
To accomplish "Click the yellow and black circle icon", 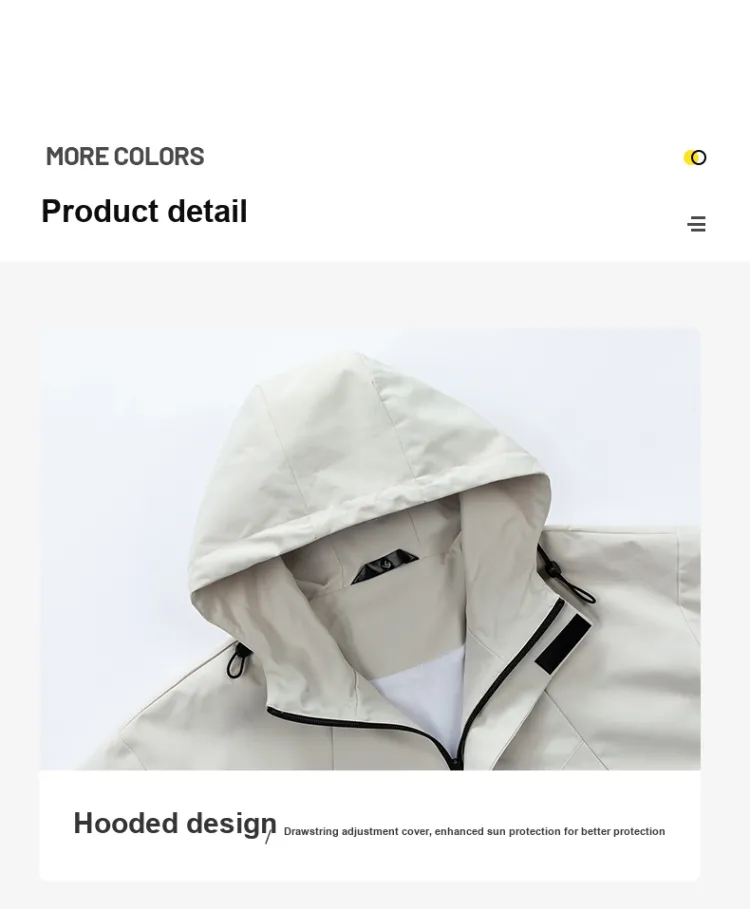I will 695,158.
